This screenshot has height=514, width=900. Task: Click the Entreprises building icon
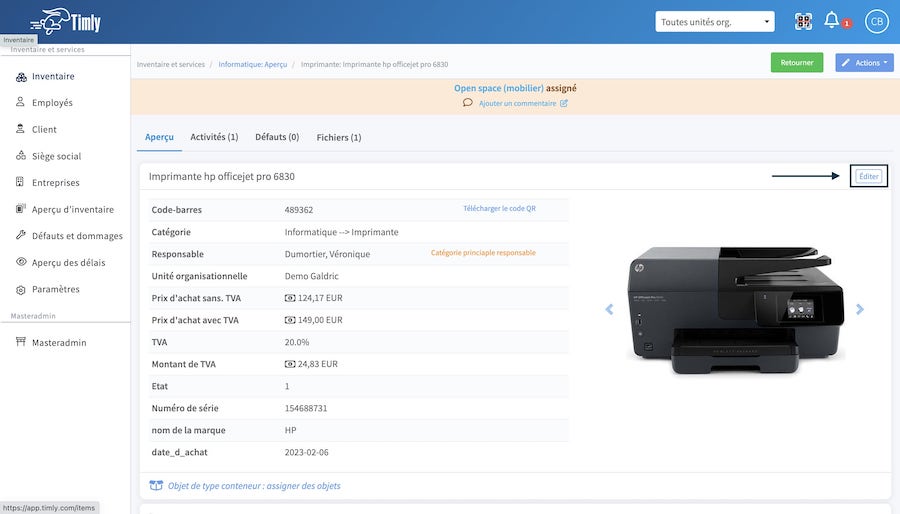point(20,182)
